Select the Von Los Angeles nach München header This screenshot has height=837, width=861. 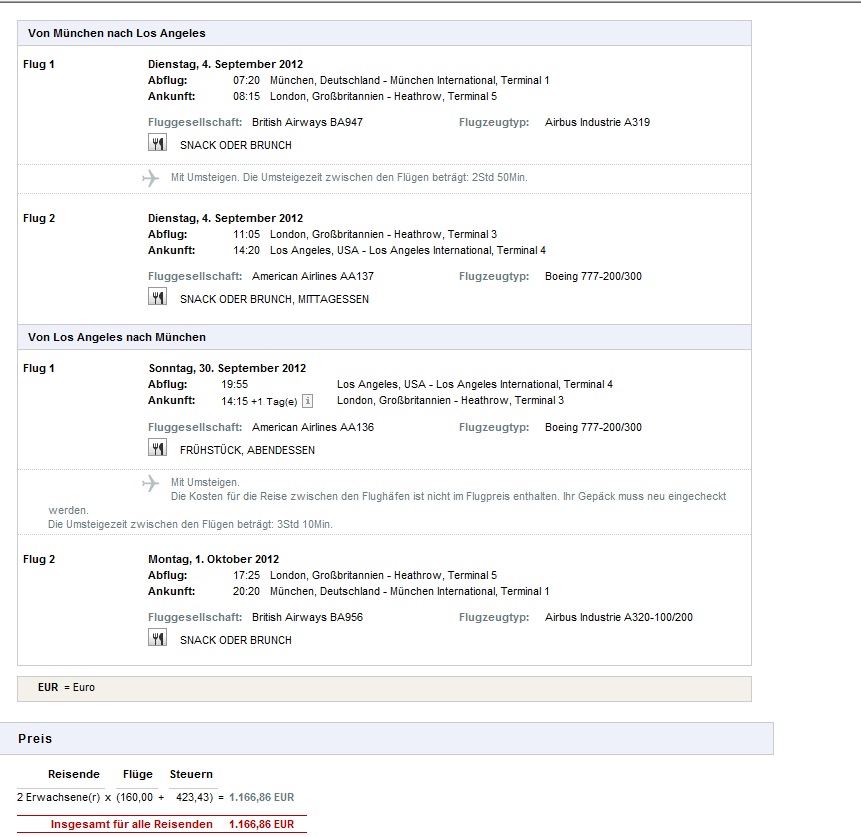click(x=117, y=337)
